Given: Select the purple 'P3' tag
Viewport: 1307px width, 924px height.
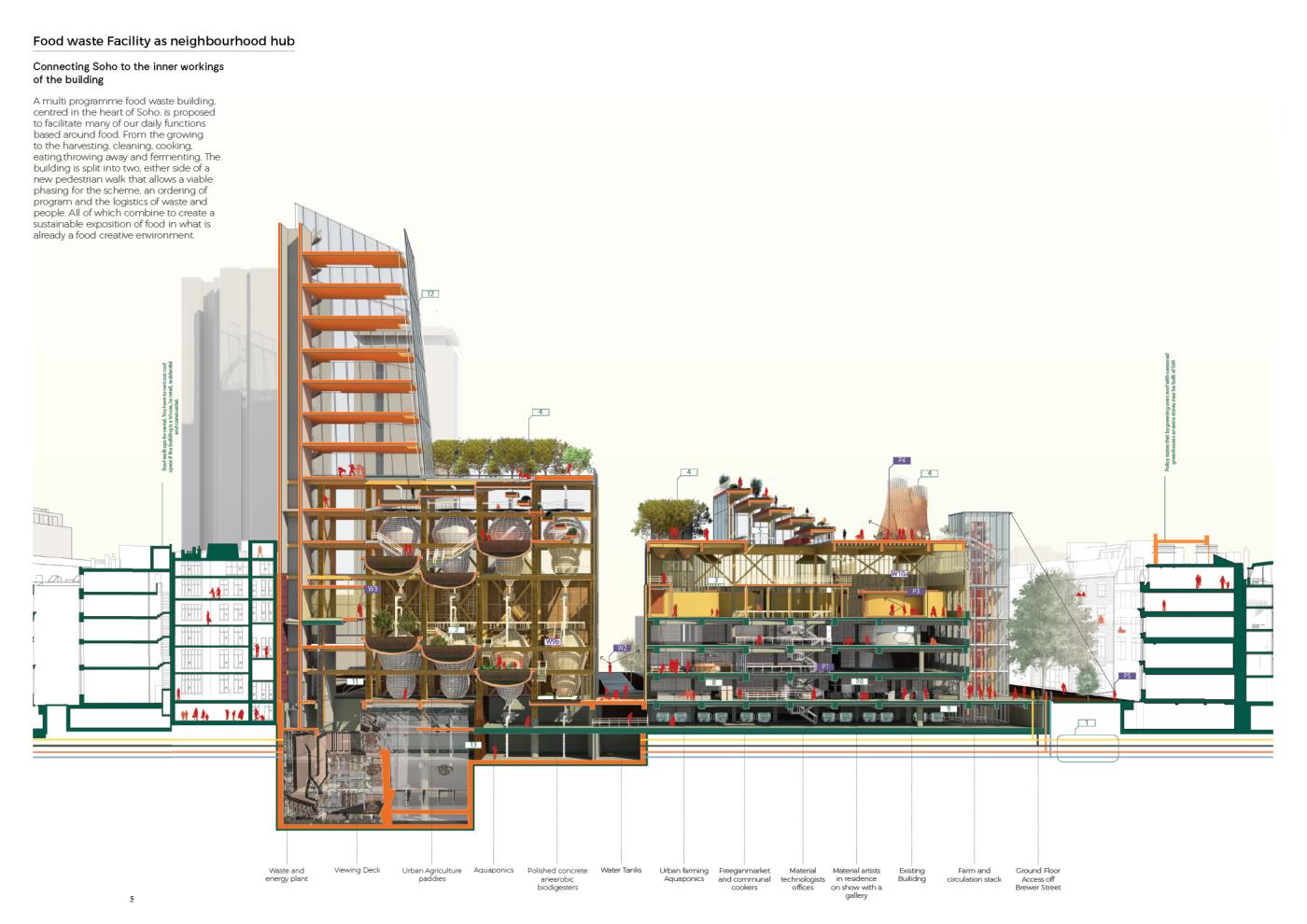Looking at the screenshot, I should click(x=916, y=592).
